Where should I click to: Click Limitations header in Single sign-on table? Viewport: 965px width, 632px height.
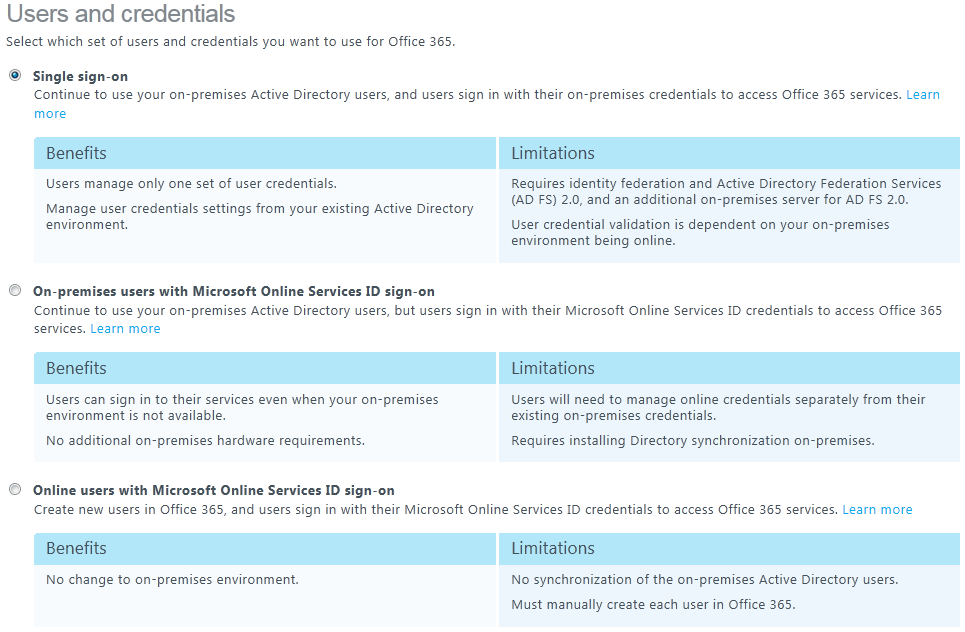(x=552, y=153)
